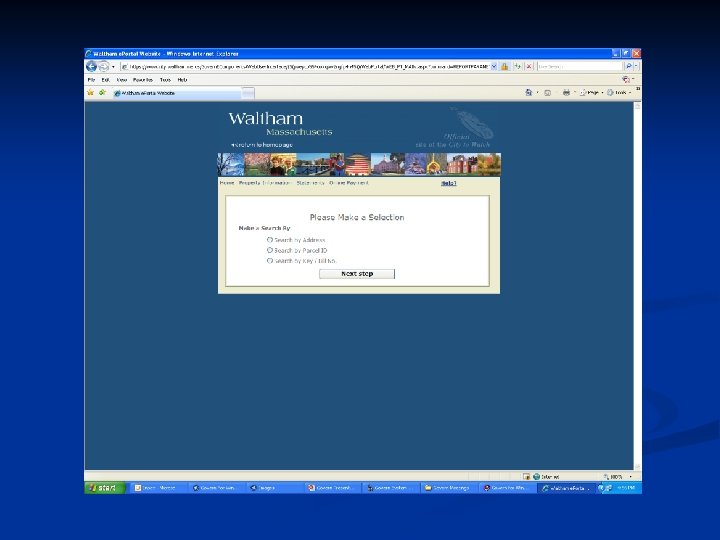
Task: Click the status bar popup blocker icon
Action: (x=526, y=477)
